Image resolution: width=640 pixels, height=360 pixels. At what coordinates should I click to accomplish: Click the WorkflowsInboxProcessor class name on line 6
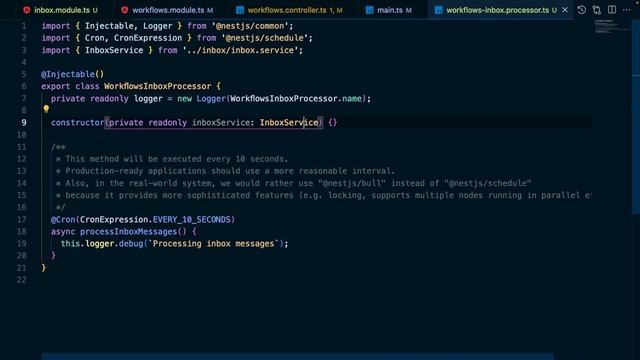[157, 86]
